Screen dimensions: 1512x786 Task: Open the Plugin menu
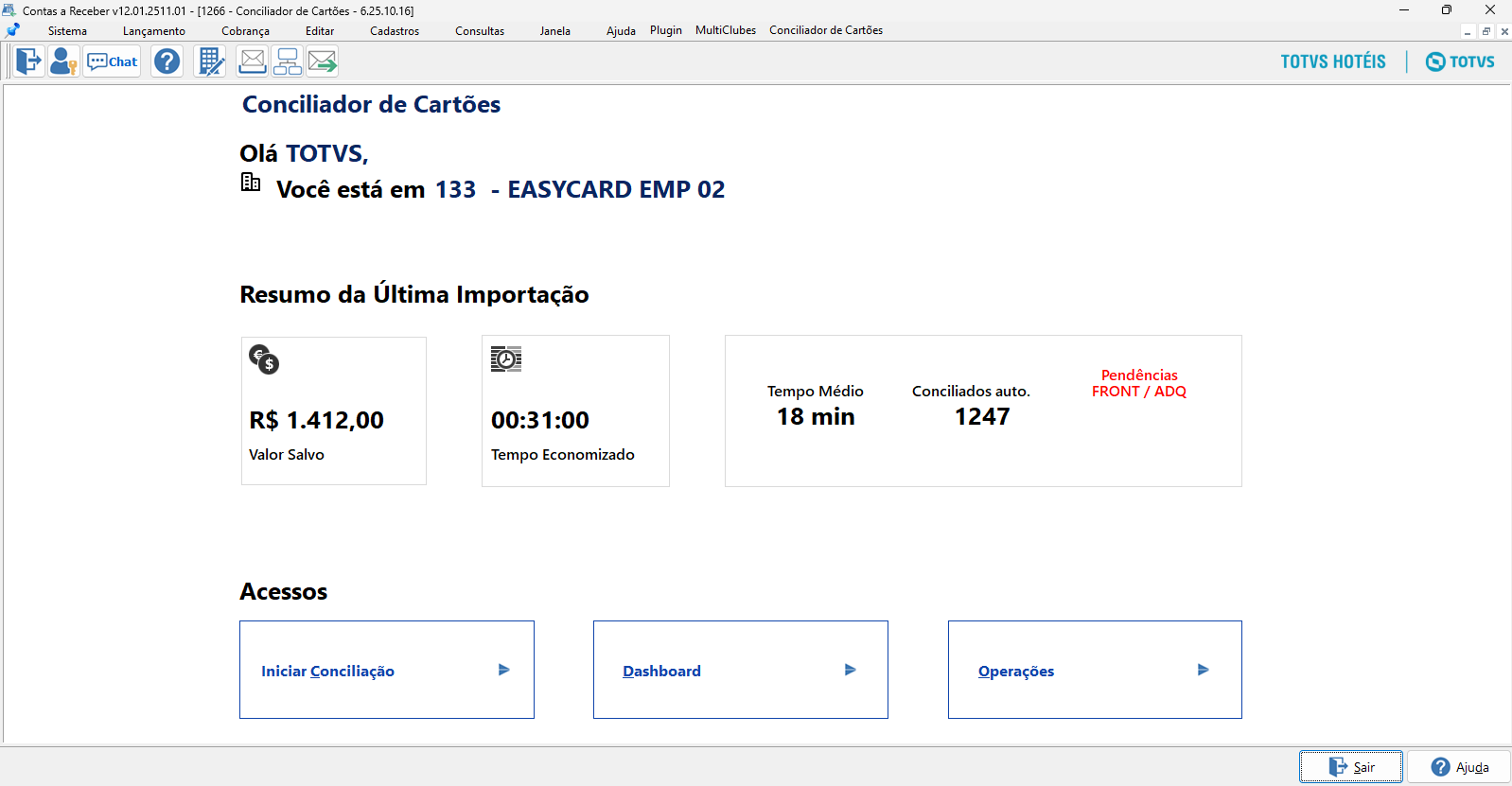666,30
